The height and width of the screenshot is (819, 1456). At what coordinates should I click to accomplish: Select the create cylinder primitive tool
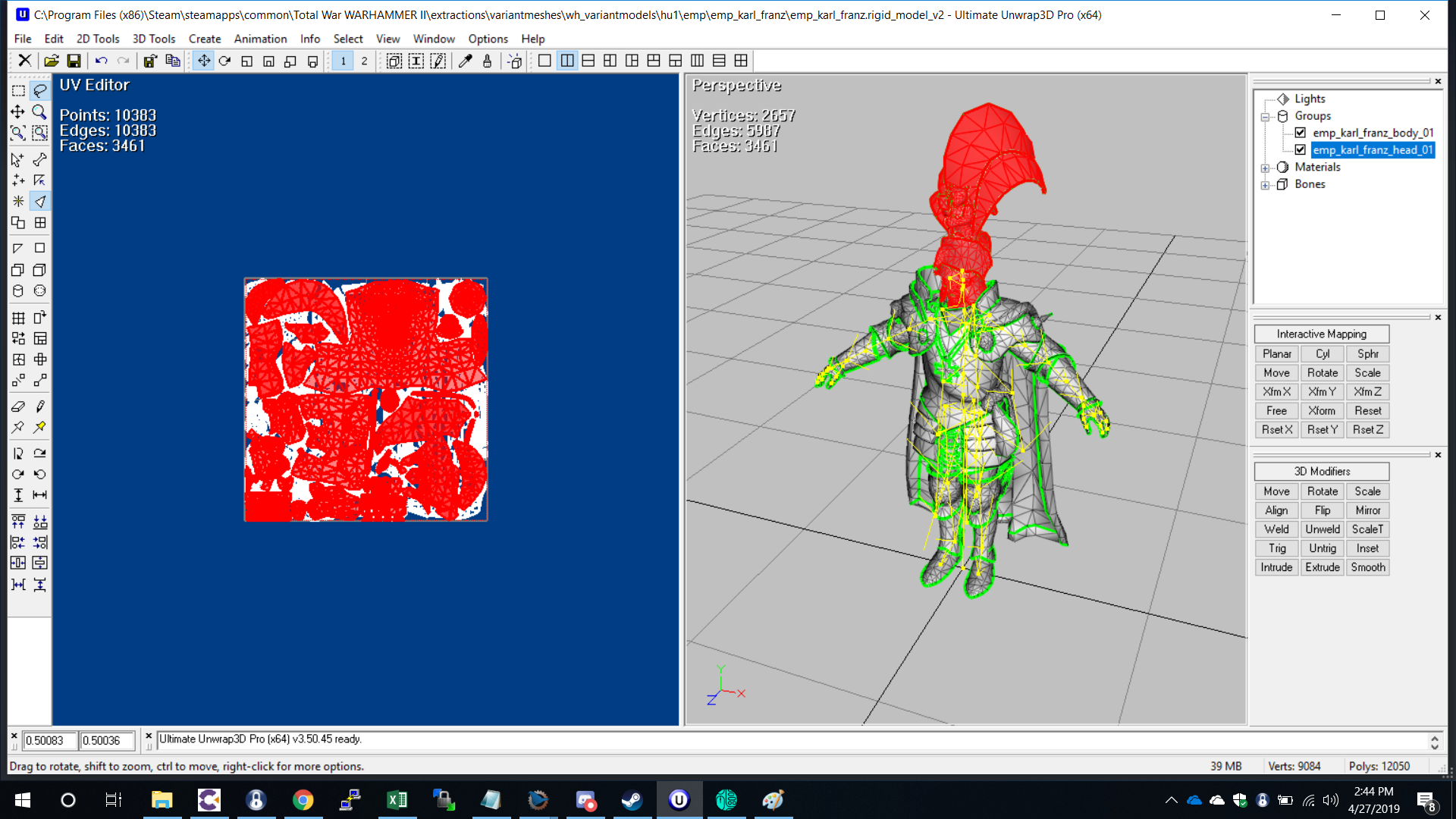pos(18,291)
